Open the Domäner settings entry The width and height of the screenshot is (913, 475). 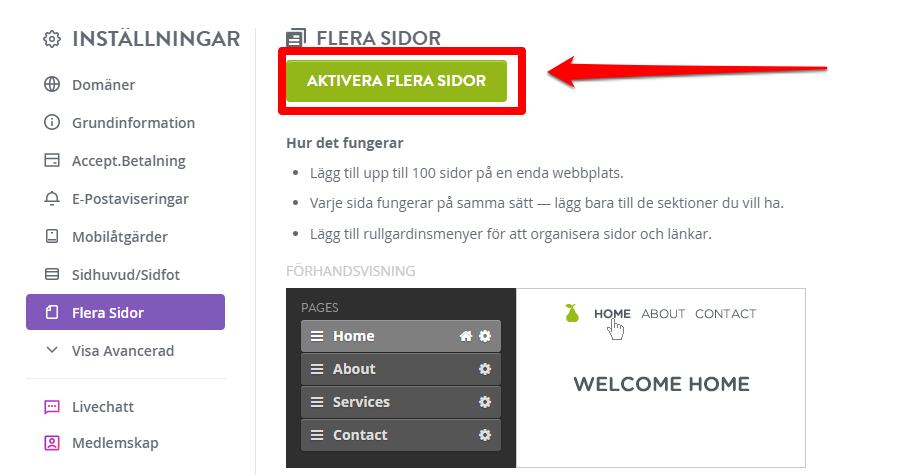click(x=103, y=84)
